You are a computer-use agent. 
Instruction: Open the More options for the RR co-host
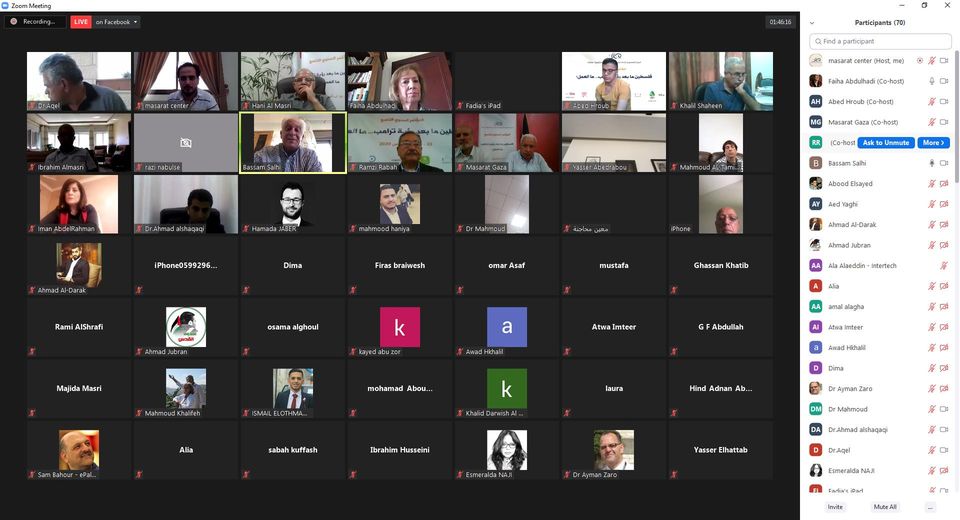(x=934, y=143)
